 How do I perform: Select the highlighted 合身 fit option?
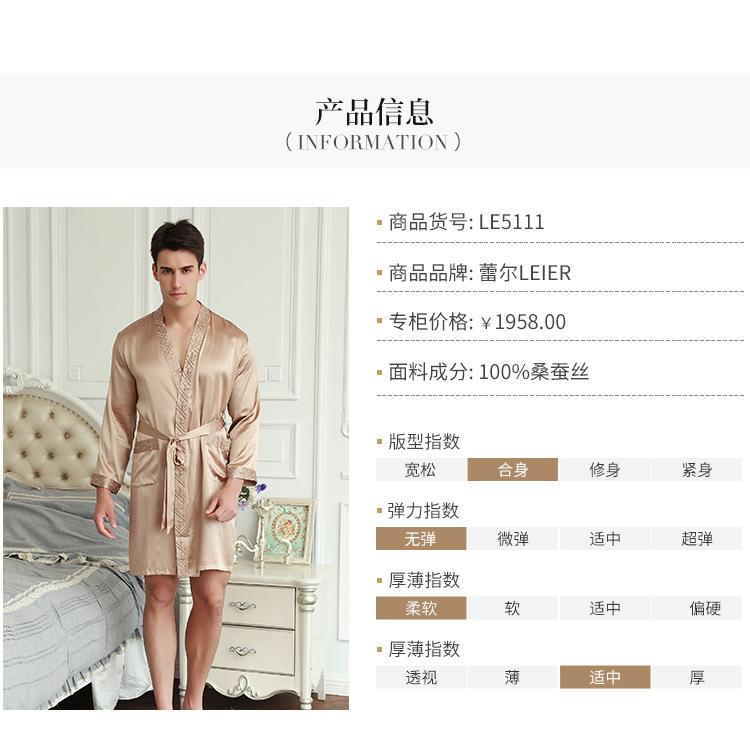pyautogui.click(x=512, y=470)
